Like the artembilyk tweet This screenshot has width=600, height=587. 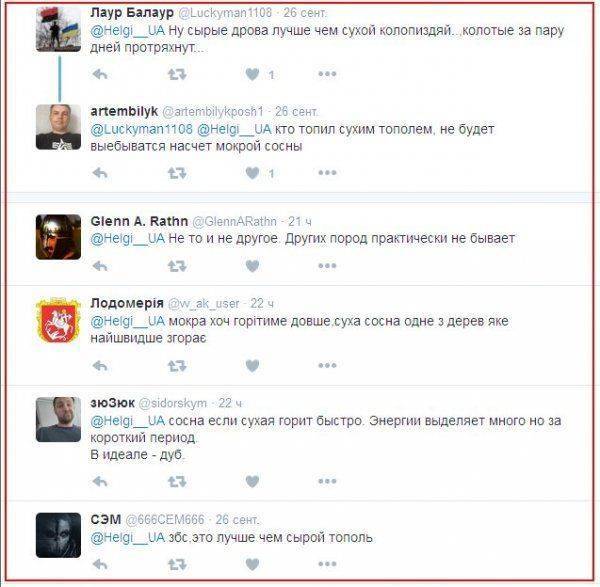(x=252, y=173)
